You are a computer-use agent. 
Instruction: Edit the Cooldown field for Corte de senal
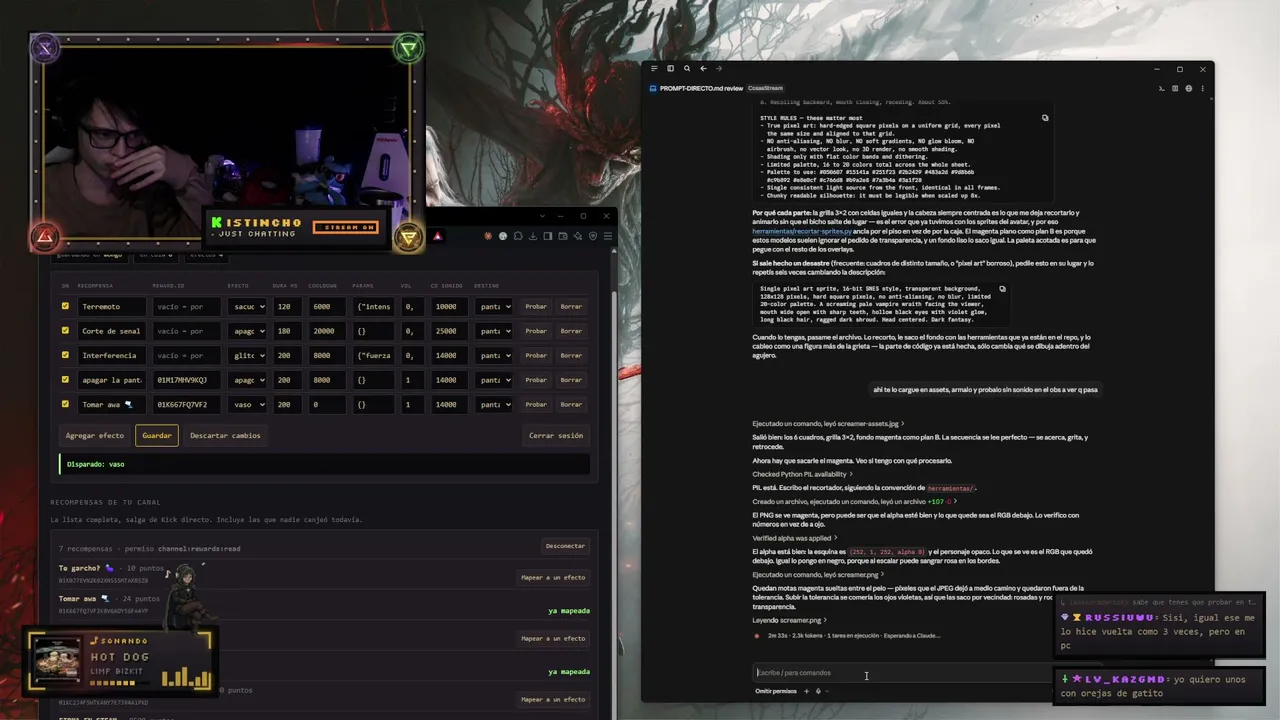[x=329, y=331]
